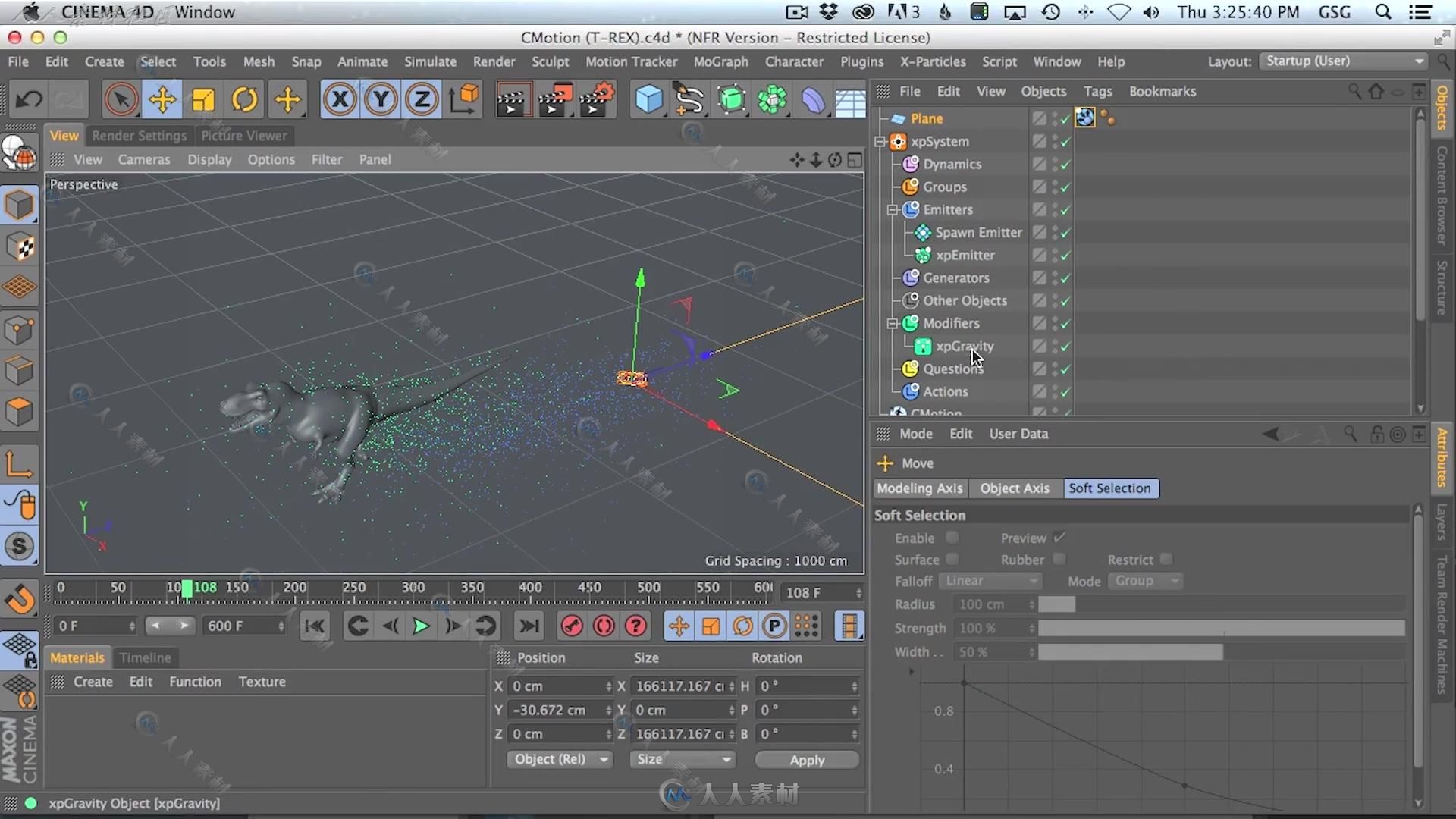Select the Move tool in toolbar
Viewport: 1456px width, 819px height.
coord(163,99)
